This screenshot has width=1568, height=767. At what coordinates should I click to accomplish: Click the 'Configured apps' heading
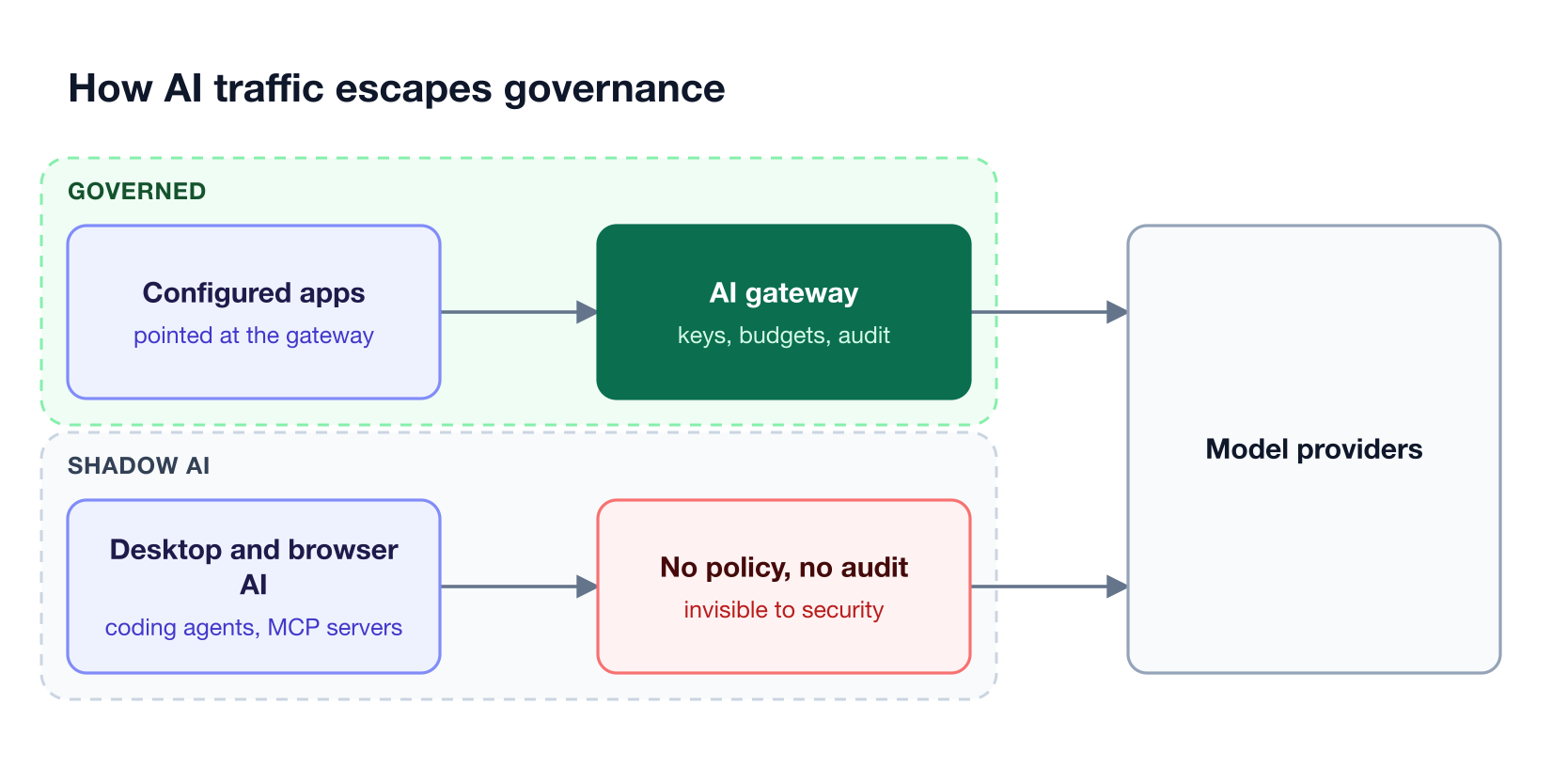254,293
